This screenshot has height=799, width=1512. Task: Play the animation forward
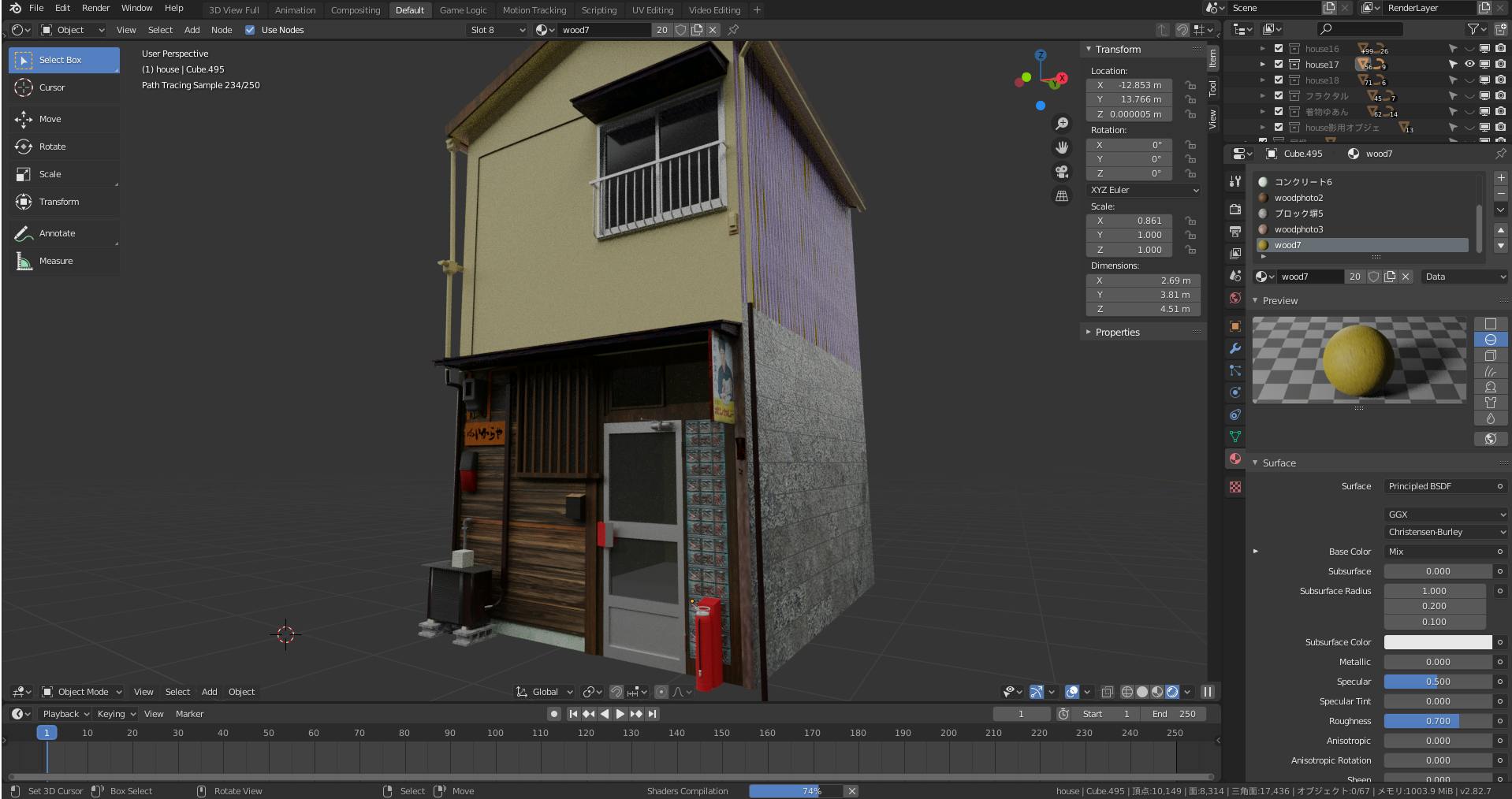point(620,714)
